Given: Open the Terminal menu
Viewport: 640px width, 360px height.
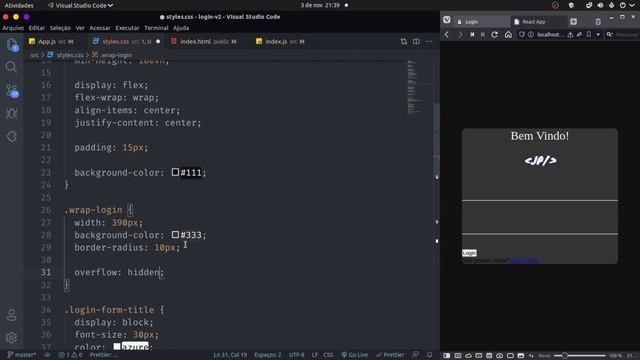Looking at the screenshot, I should pyautogui.click(x=156, y=28).
